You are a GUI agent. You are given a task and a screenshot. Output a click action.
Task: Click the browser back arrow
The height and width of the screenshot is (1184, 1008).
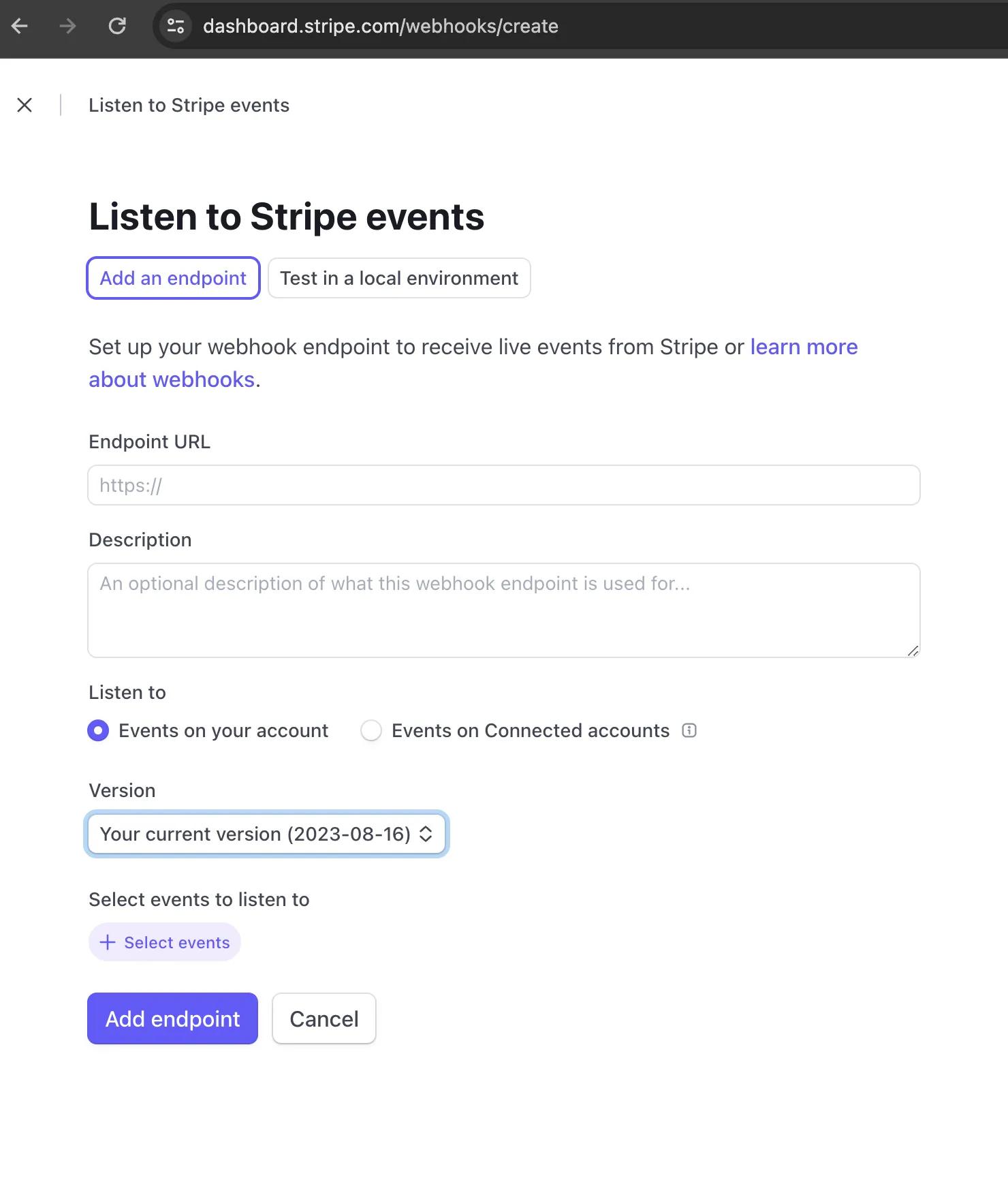click(20, 26)
